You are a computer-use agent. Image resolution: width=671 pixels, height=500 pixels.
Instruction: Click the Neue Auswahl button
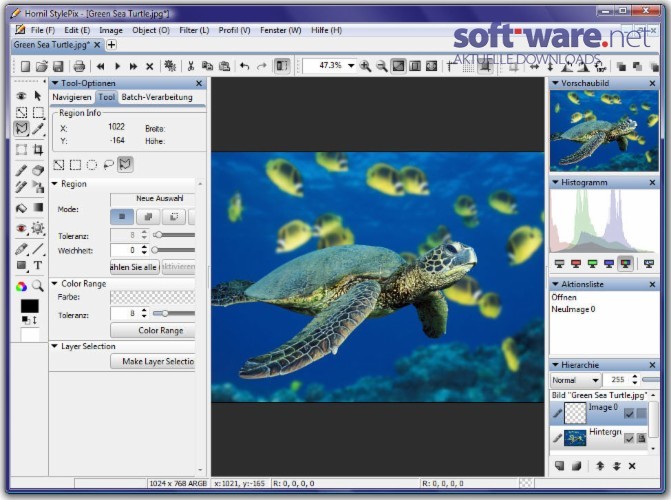click(153, 199)
